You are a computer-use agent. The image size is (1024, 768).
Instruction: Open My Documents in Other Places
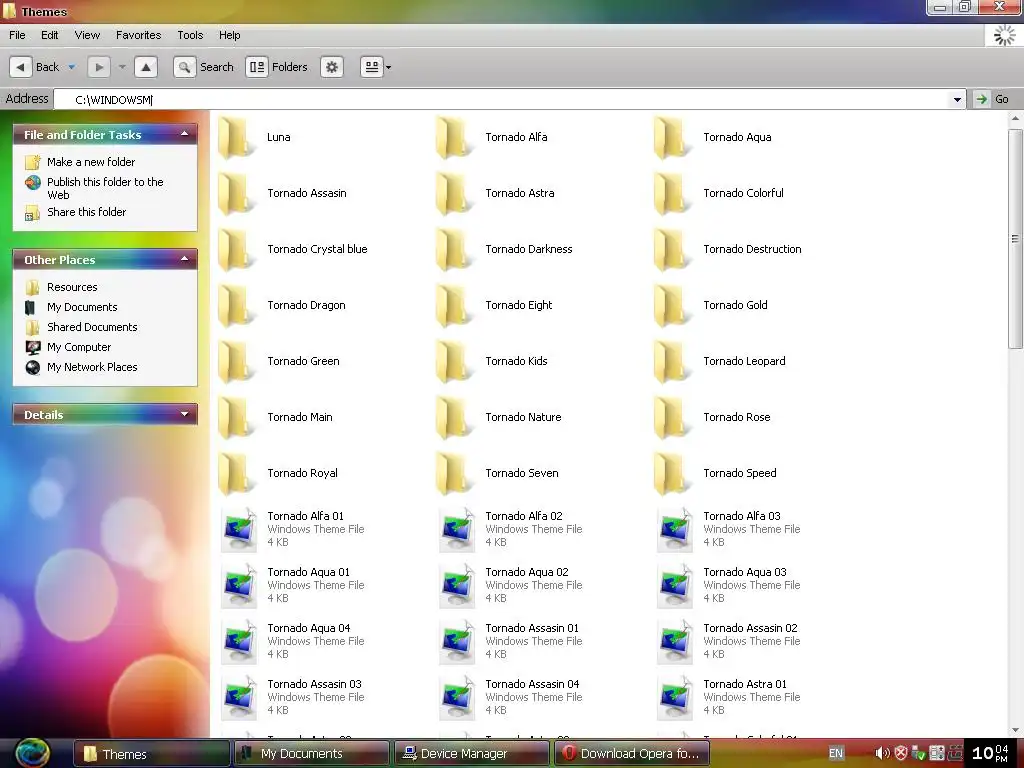point(82,307)
